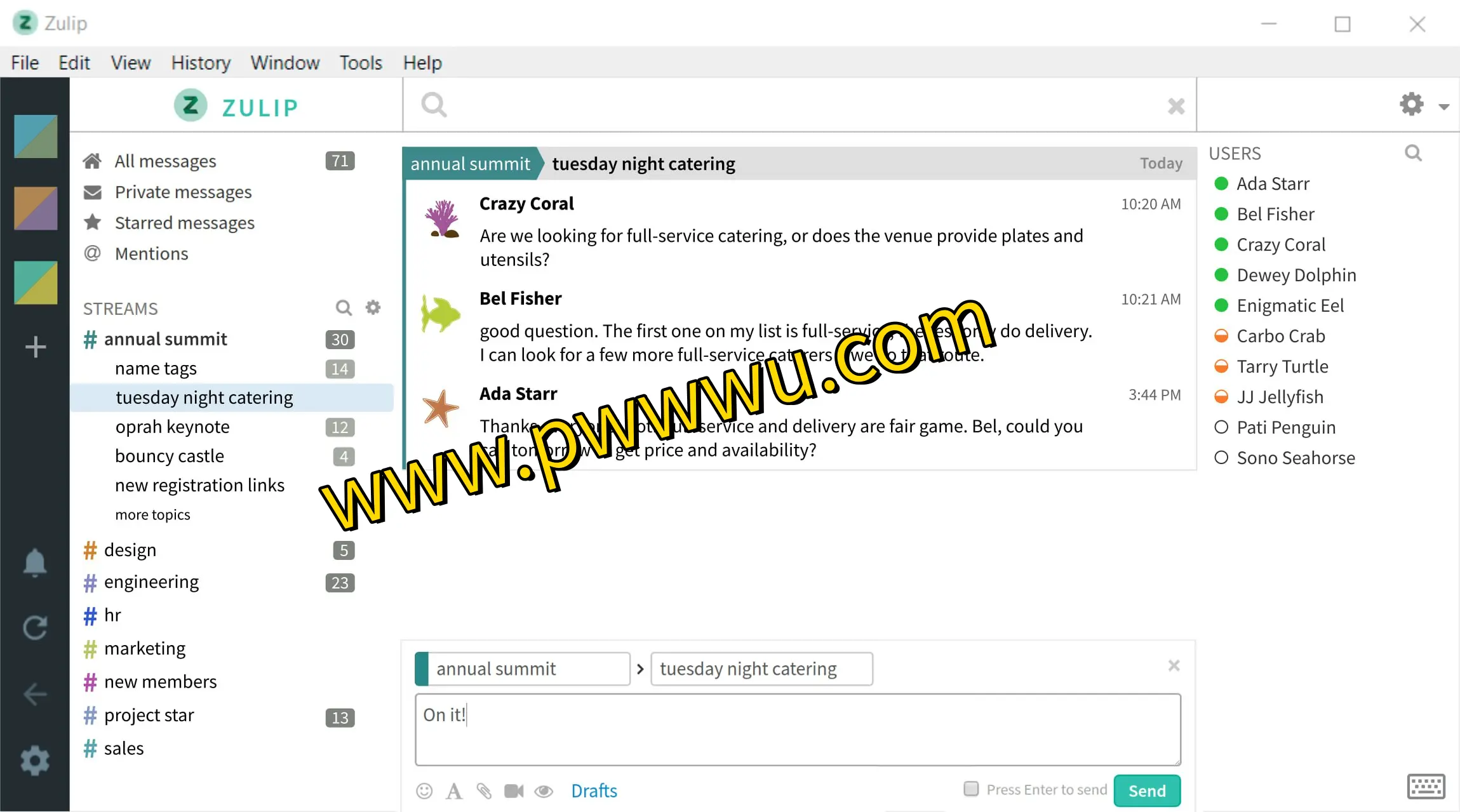Add organization with plus icon
The height and width of the screenshot is (812, 1460).
coord(36,347)
